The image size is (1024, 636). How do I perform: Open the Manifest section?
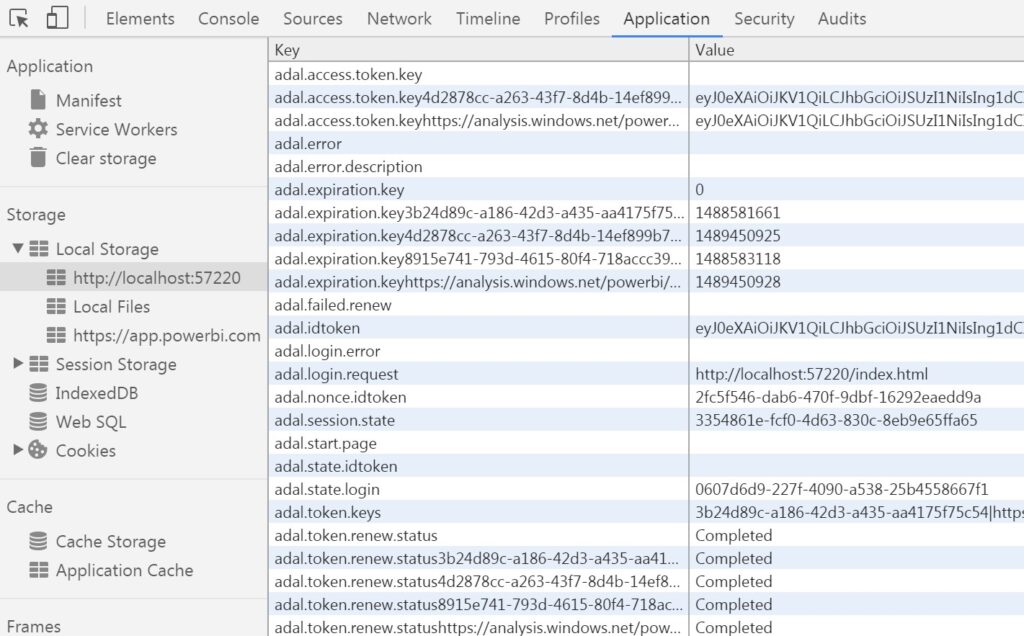[88, 100]
